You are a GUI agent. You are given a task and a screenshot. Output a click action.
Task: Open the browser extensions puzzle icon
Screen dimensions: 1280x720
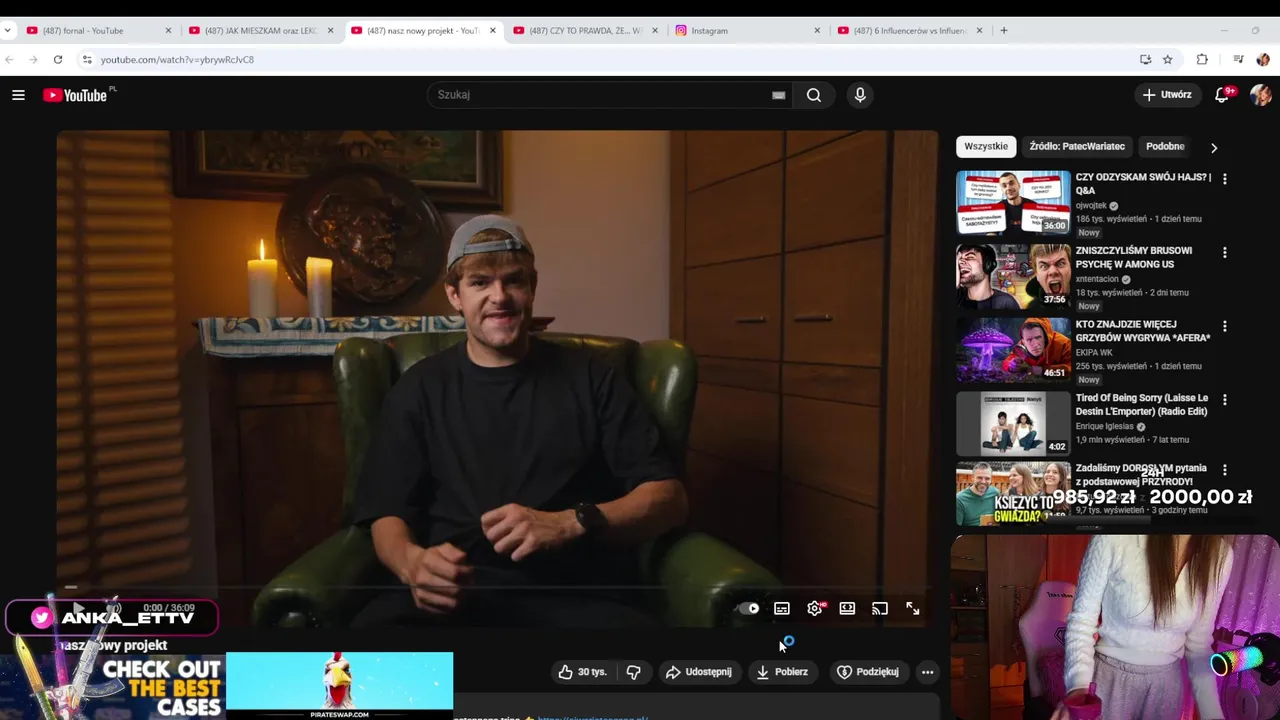[x=1202, y=60]
